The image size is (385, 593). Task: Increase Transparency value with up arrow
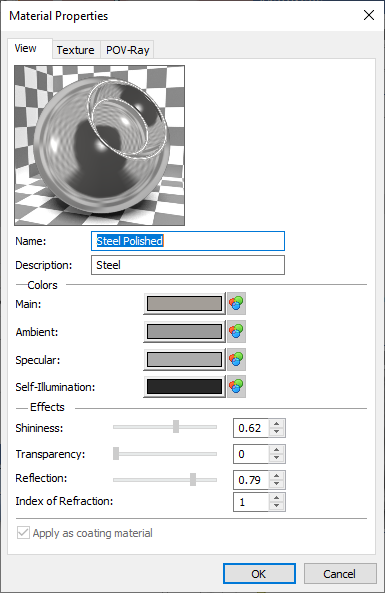[x=277, y=450]
